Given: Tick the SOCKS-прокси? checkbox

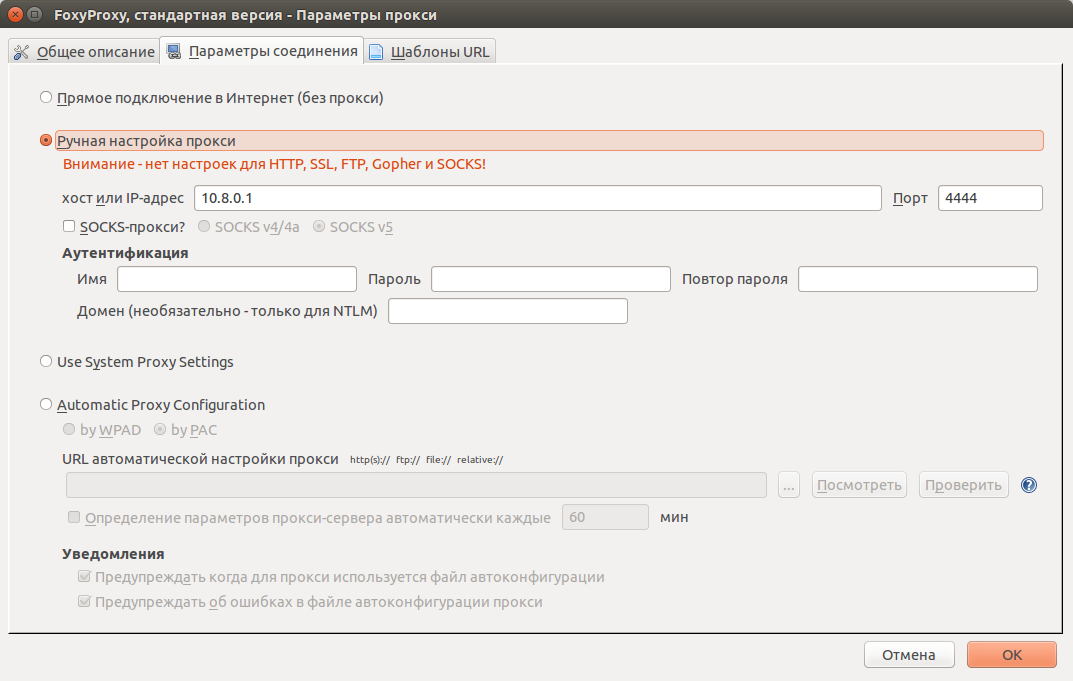Looking at the screenshot, I should click(69, 226).
